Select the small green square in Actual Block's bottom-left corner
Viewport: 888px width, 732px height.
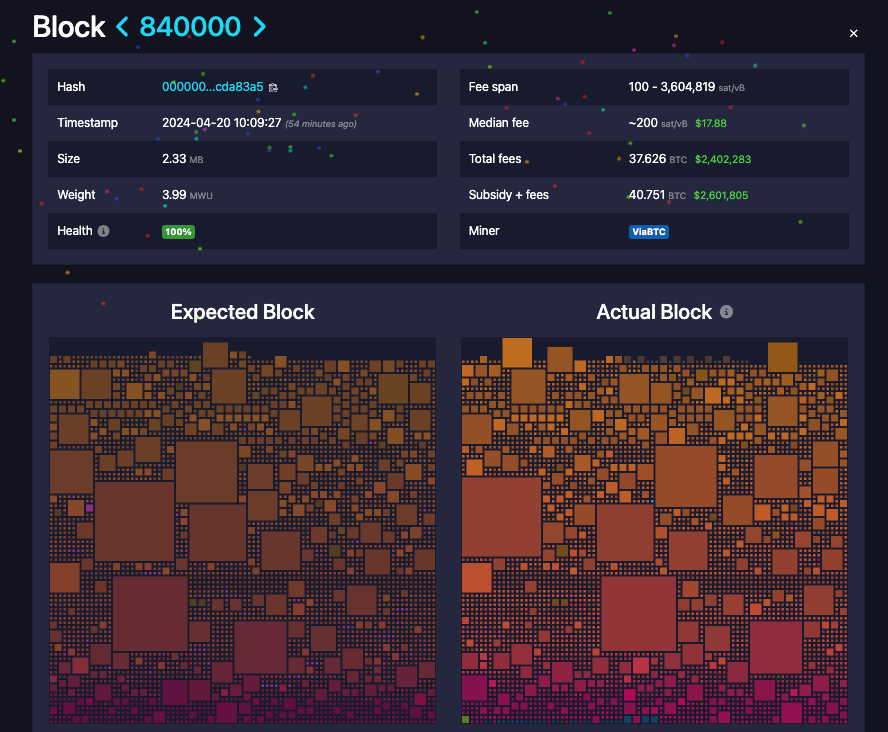(466, 718)
